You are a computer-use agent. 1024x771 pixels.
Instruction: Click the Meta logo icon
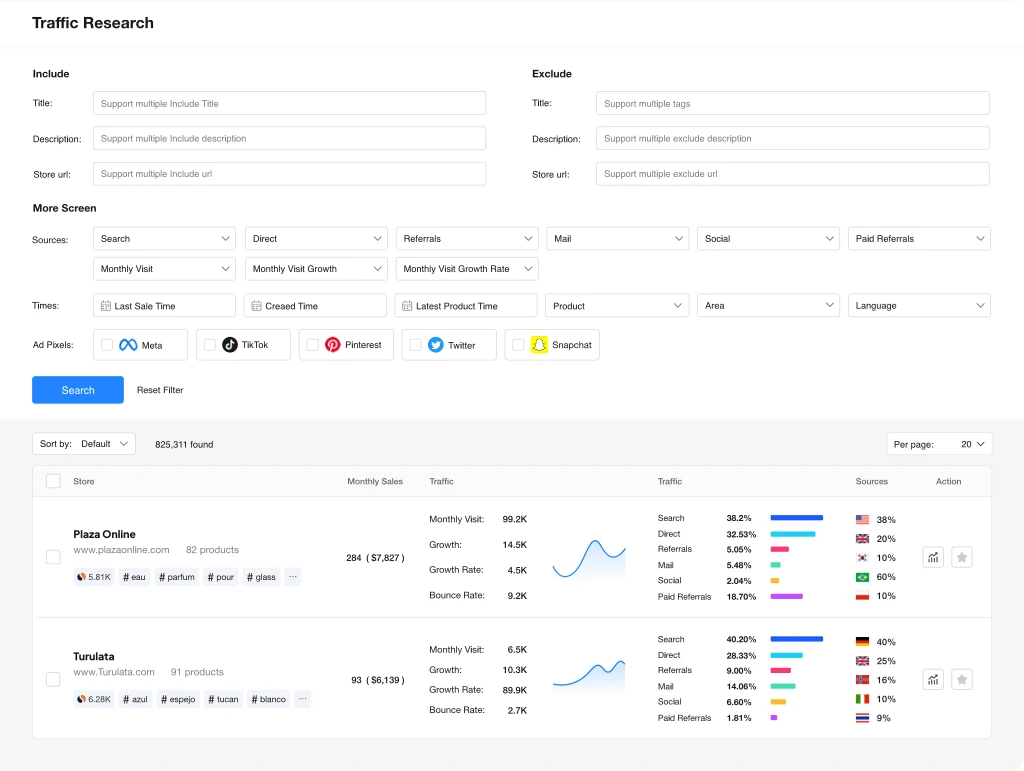pos(128,345)
